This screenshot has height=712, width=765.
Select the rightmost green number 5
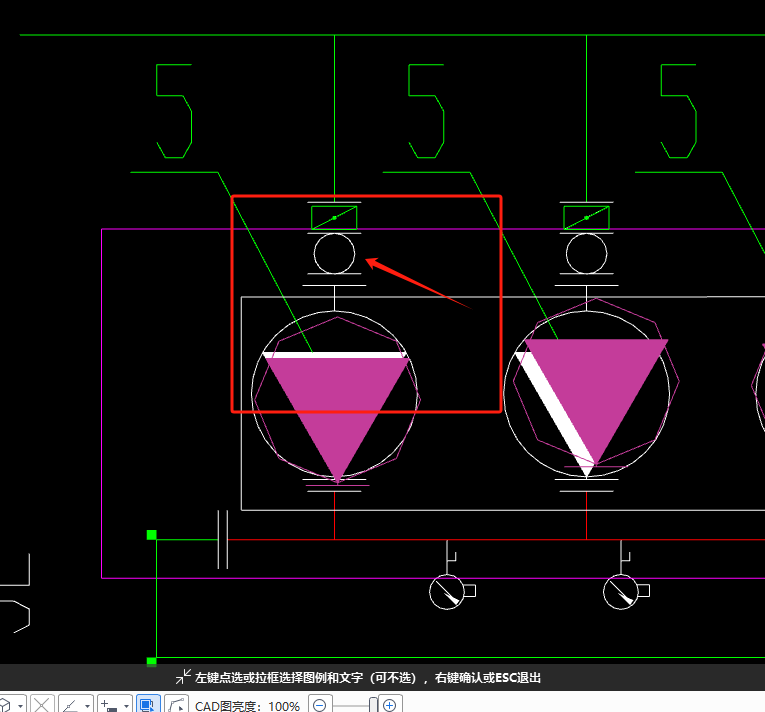[x=678, y=111]
